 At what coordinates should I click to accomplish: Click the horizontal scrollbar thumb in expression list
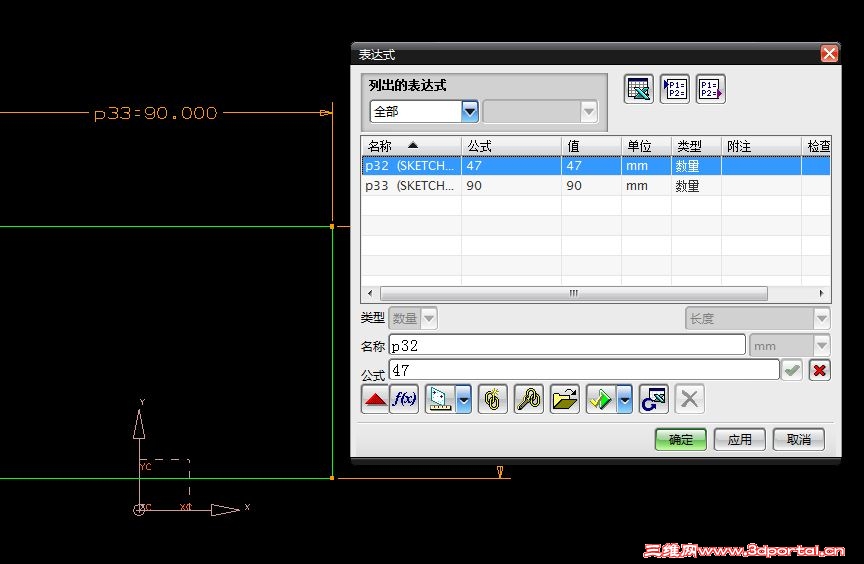574,294
